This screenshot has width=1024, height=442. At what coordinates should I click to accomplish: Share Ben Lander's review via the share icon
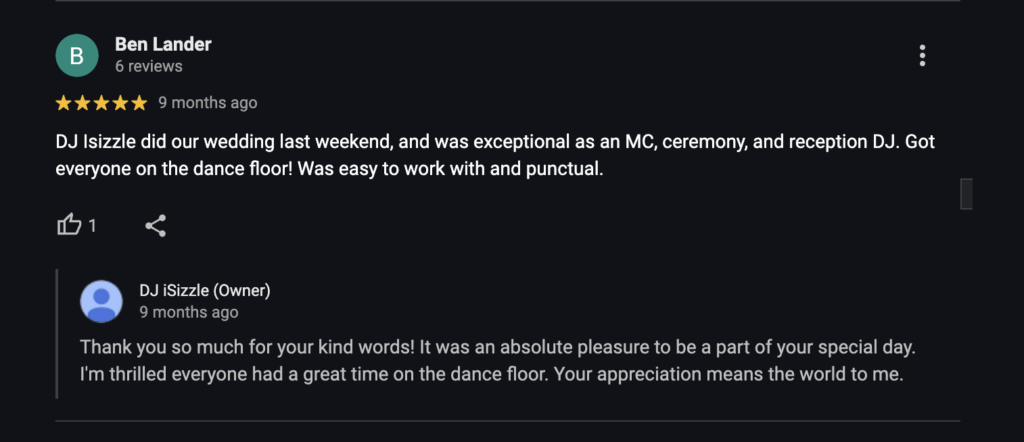pos(155,226)
